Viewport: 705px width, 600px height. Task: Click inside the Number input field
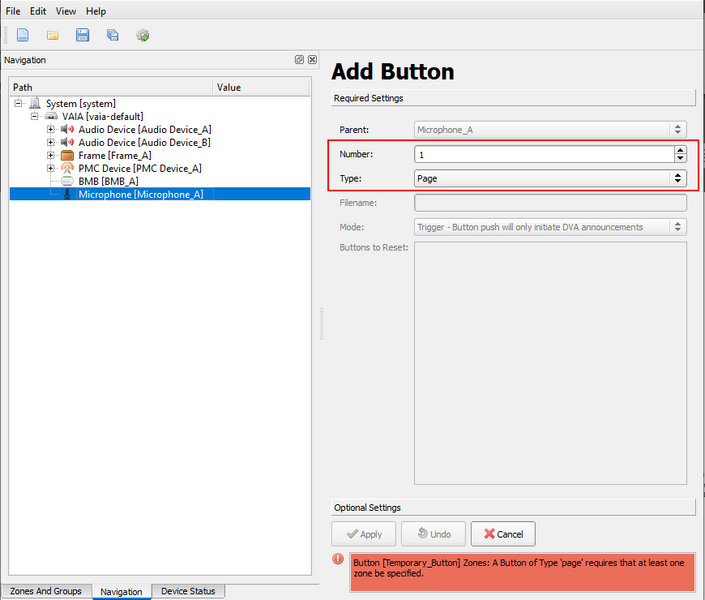click(x=540, y=154)
